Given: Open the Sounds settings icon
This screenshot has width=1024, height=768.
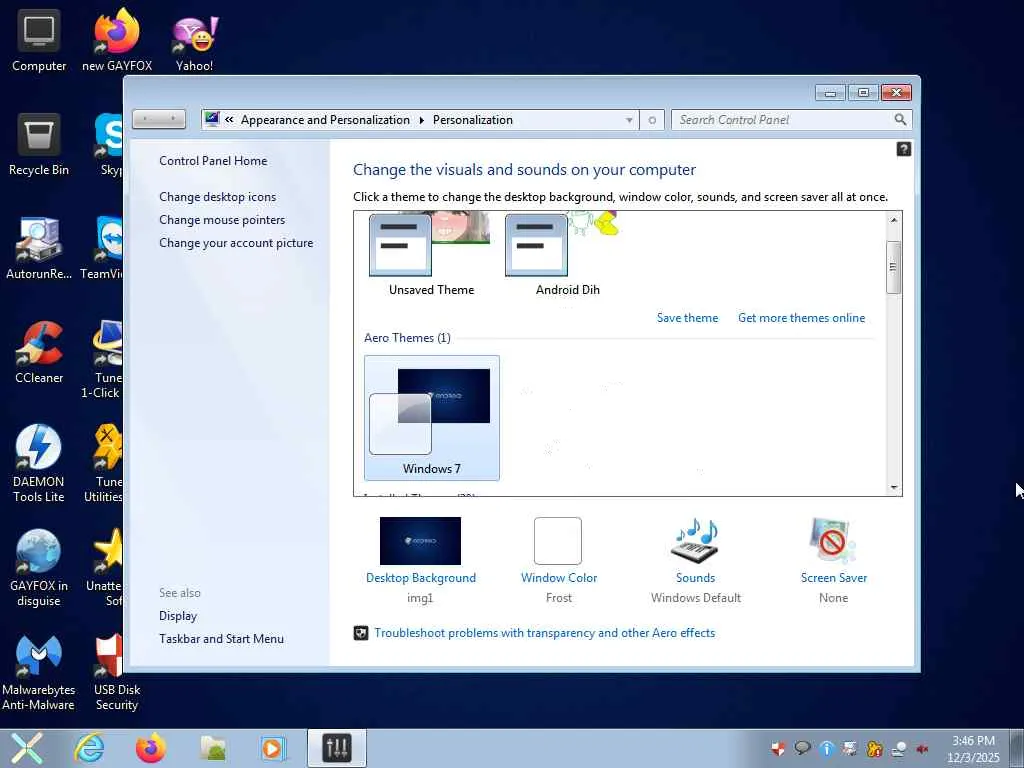Looking at the screenshot, I should click(696, 541).
